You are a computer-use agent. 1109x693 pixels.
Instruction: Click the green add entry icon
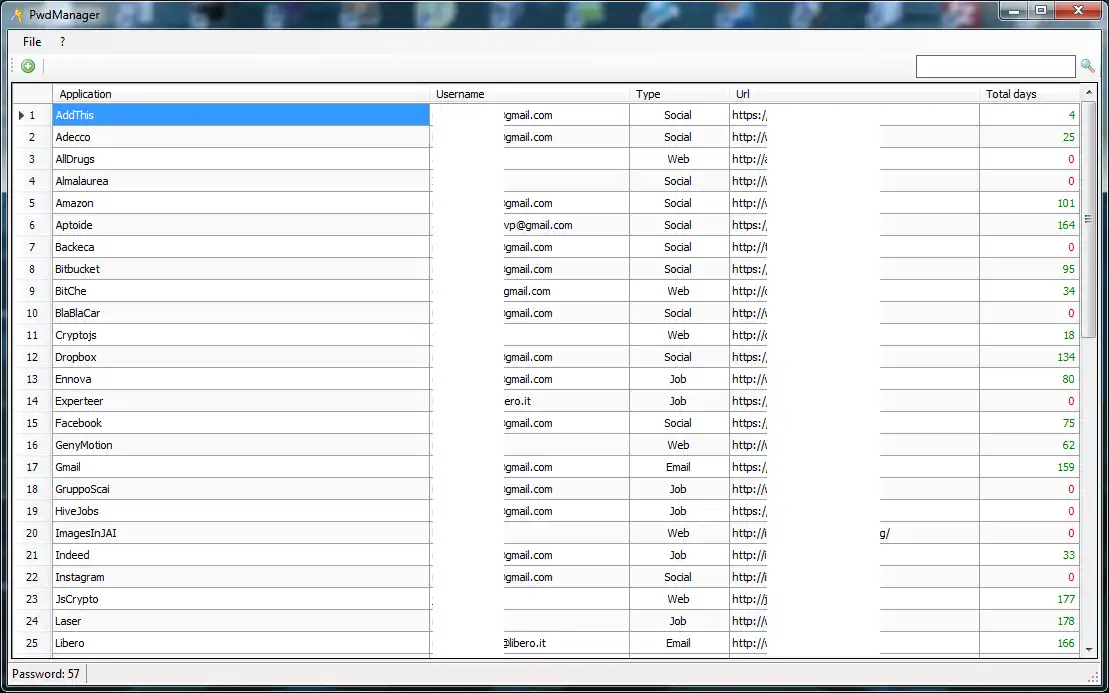tap(28, 66)
